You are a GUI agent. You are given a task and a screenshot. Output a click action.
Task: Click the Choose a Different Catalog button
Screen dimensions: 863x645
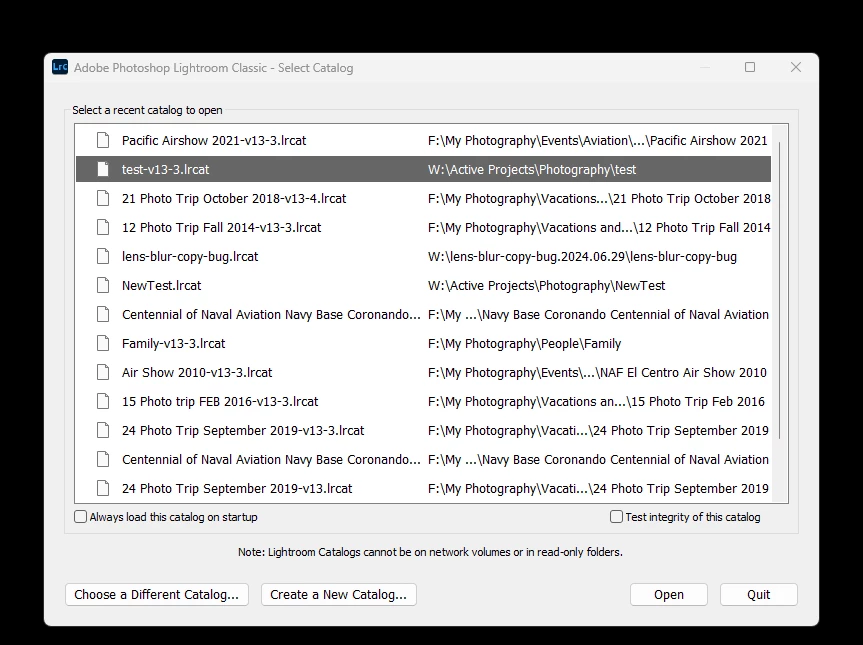pos(157,595)
